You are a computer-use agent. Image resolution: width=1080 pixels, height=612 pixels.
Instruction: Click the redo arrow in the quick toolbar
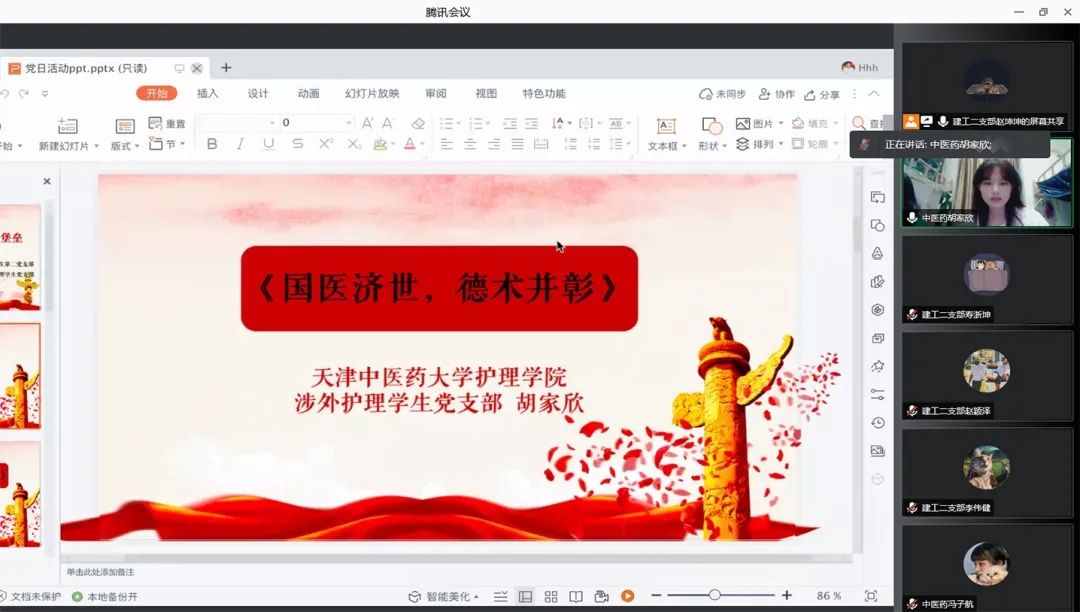[x=24, y=94]
